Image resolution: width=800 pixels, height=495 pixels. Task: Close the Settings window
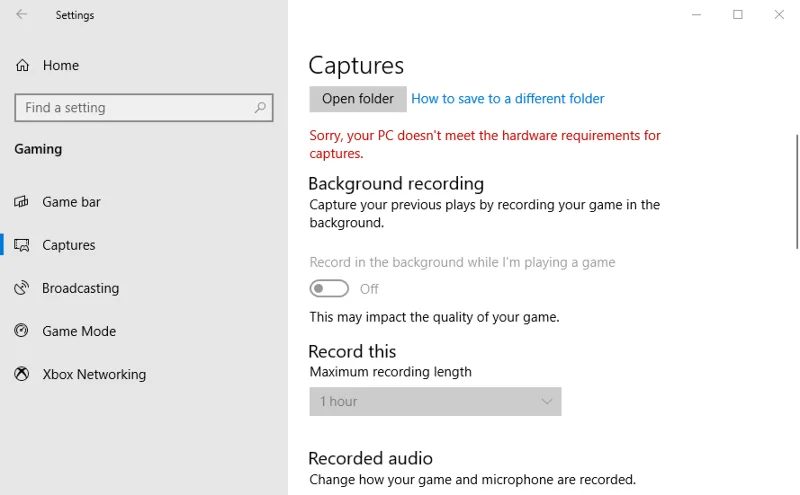[x=779, y=14]
